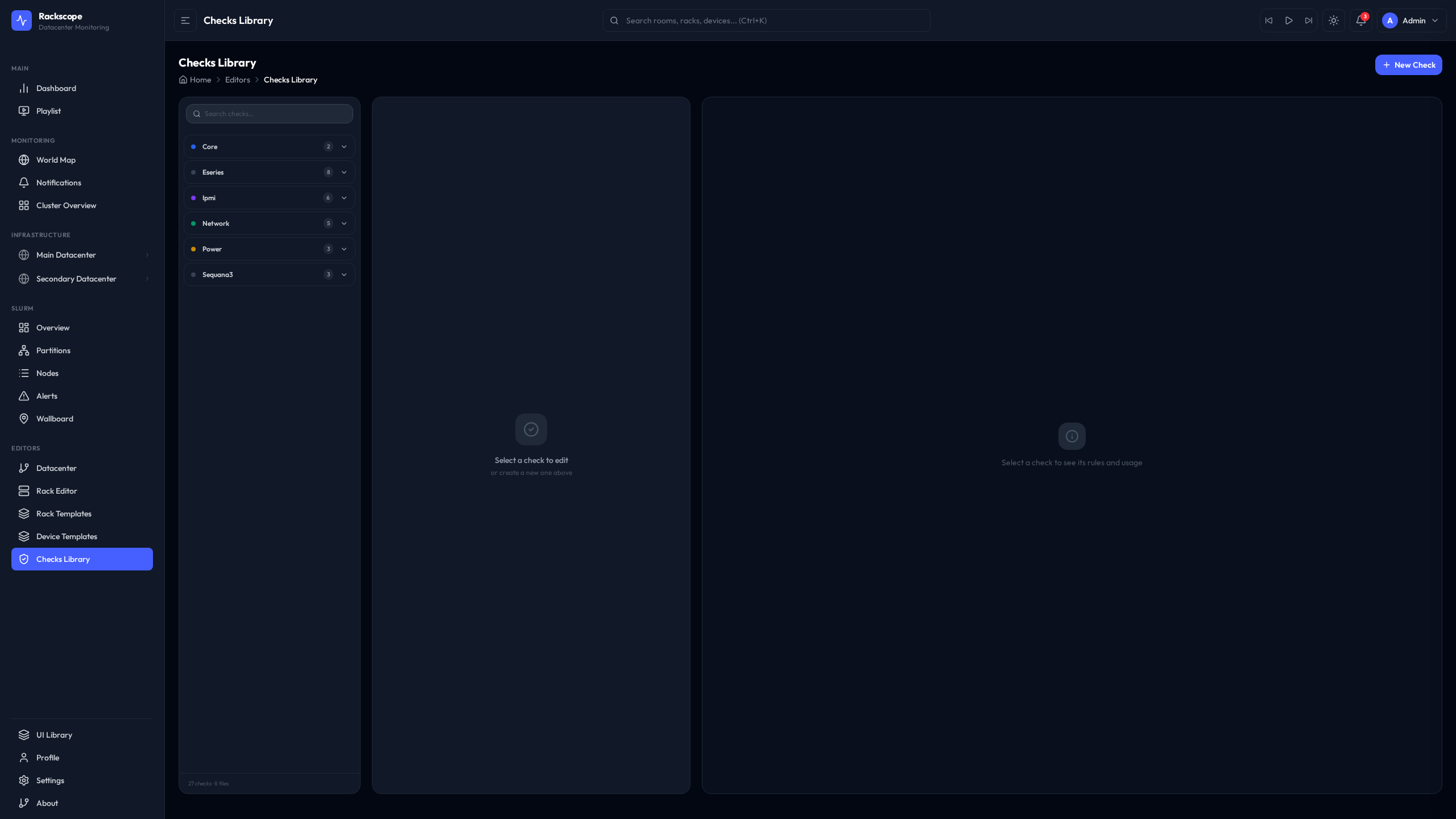
Task: Skip to the previous playlist item
Action: [1269, 20]
